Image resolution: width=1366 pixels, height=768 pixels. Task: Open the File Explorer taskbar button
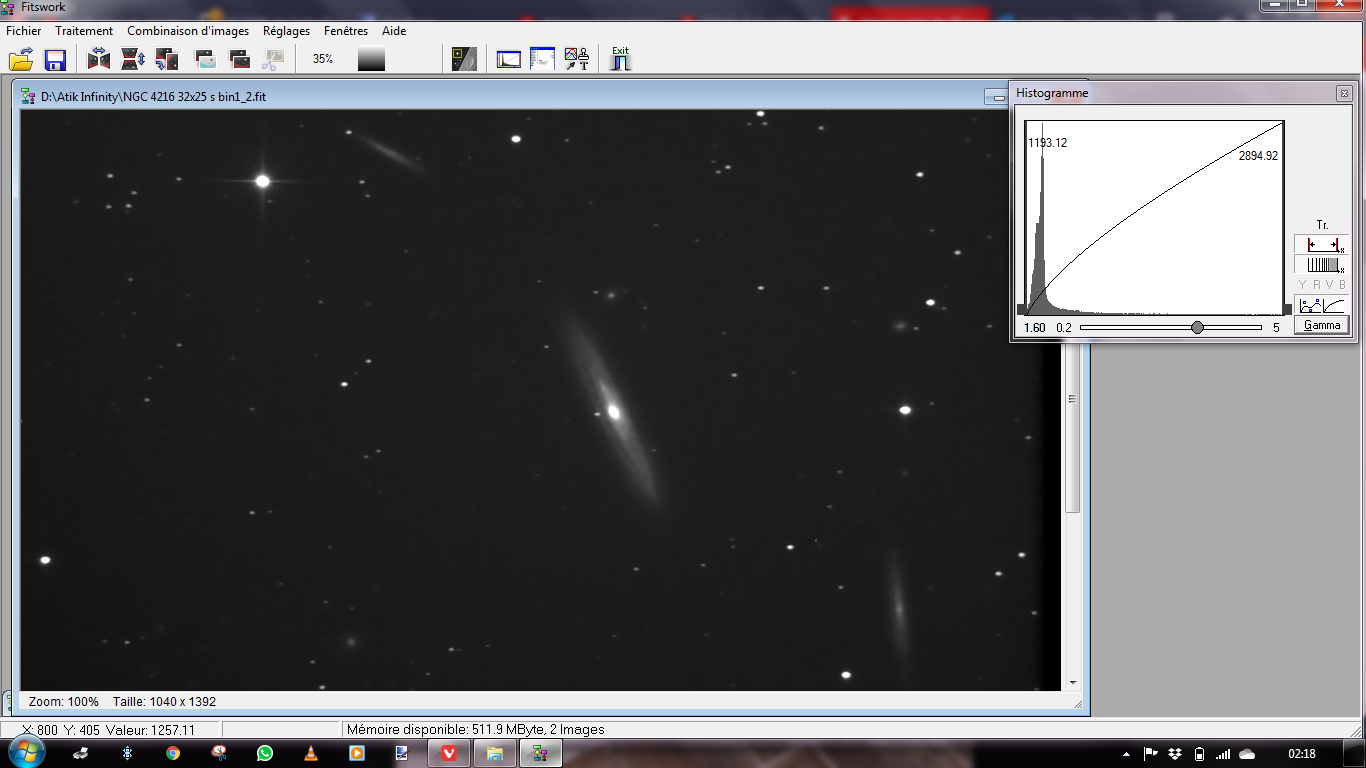click(495, 753)
